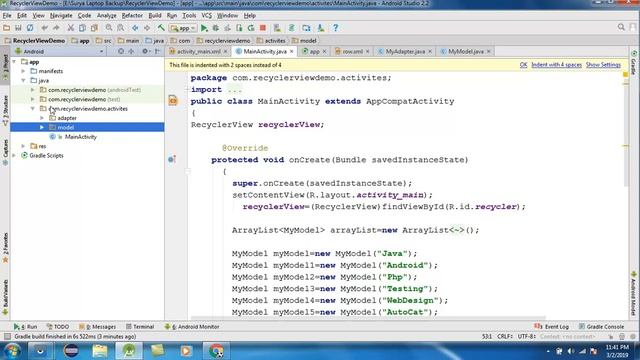Click the Paste icon in toolbar

pyautogui.click(x=94, y=28)
